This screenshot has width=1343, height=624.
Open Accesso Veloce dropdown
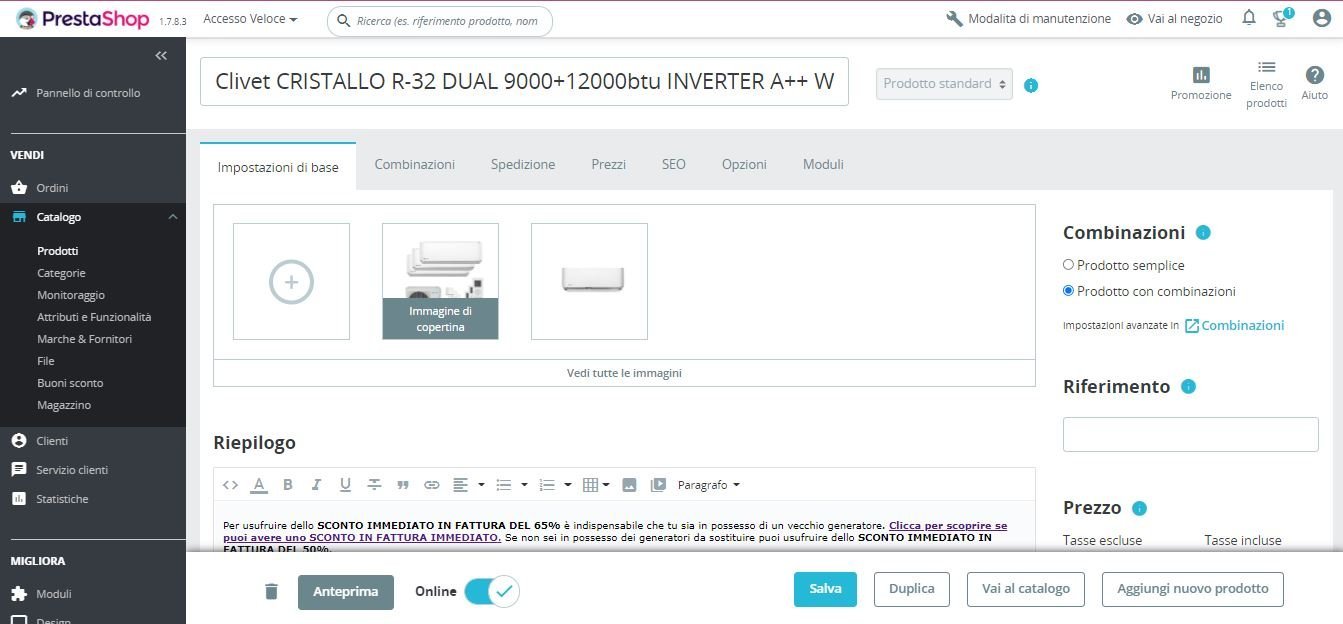tap(250, 19)
